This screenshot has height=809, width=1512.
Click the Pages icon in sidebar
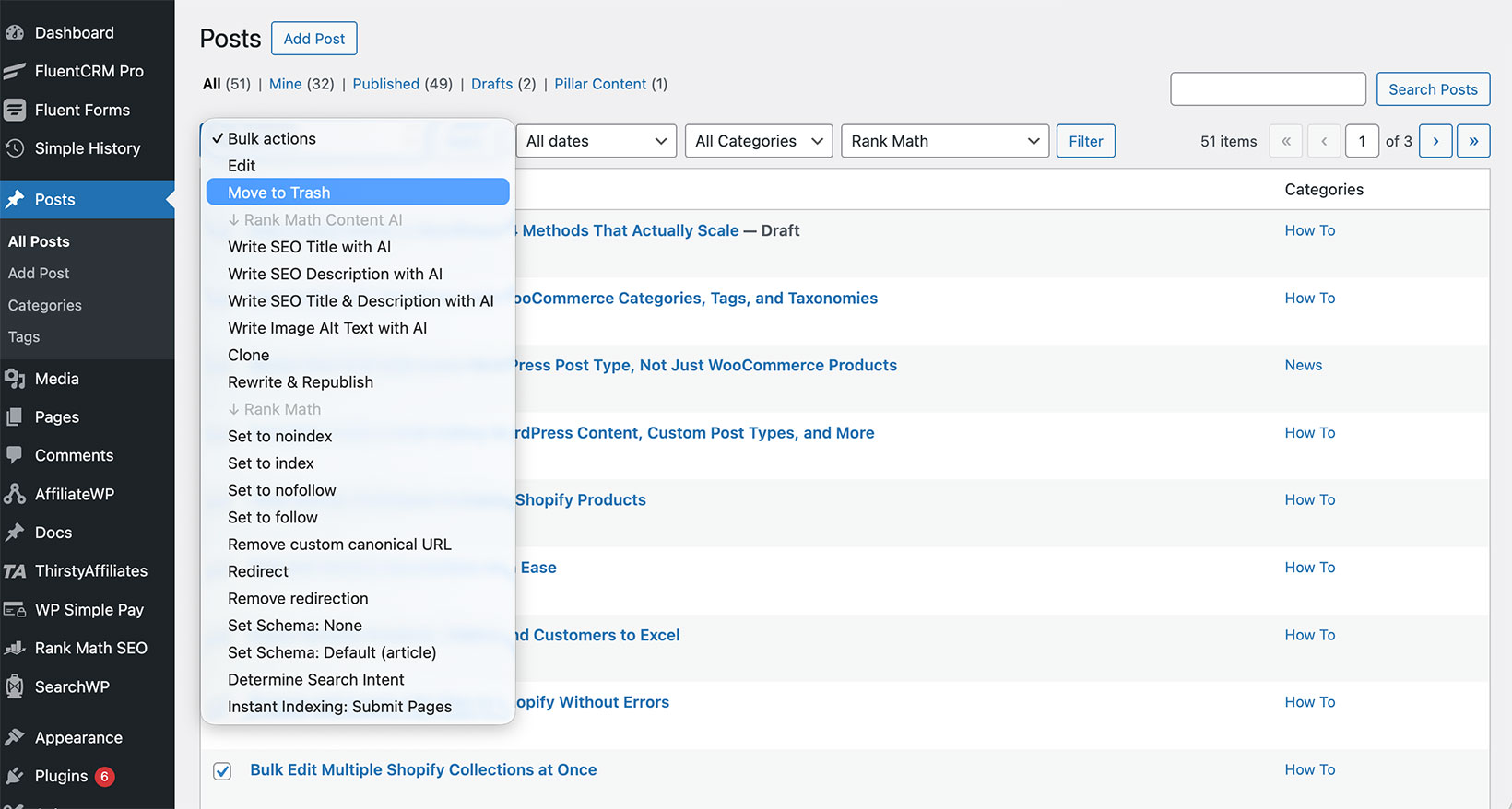tap(15, 417)
